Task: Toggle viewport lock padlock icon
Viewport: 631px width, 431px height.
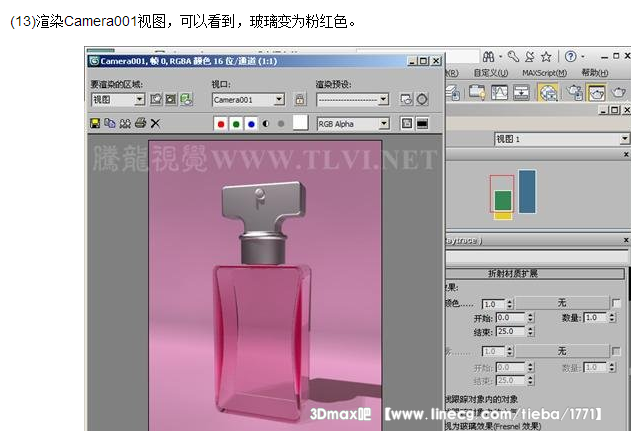Action: pos(300,99)
